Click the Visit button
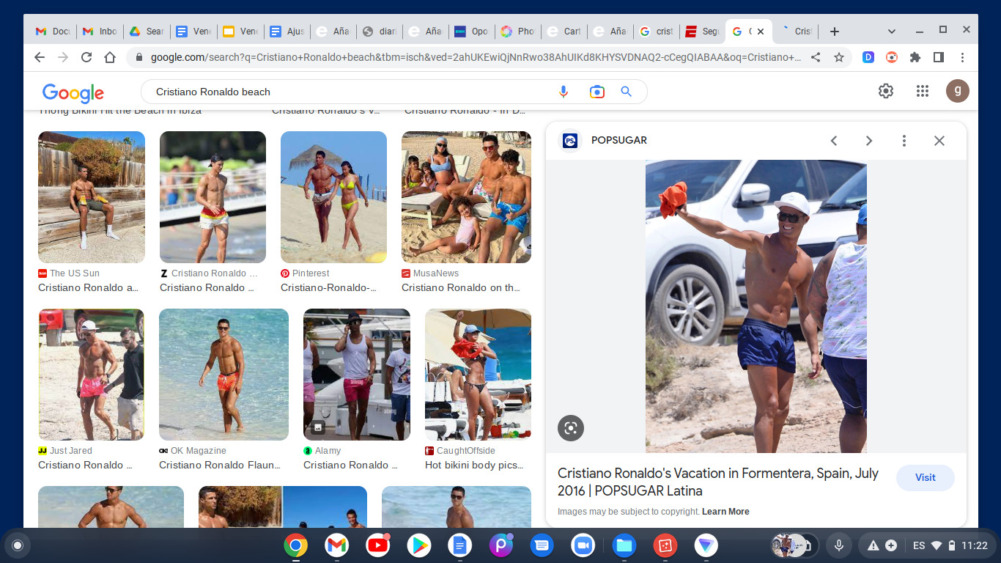Screen dimensions: 1001x563 925,477
